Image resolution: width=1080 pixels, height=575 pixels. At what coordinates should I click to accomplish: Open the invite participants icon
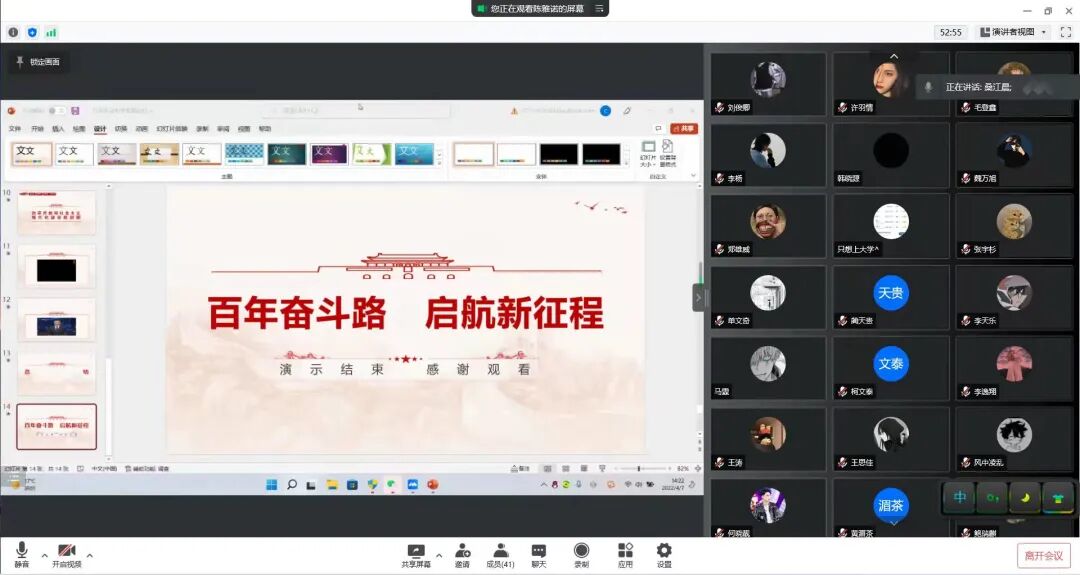pyautogui.click(x=462, y=555)
